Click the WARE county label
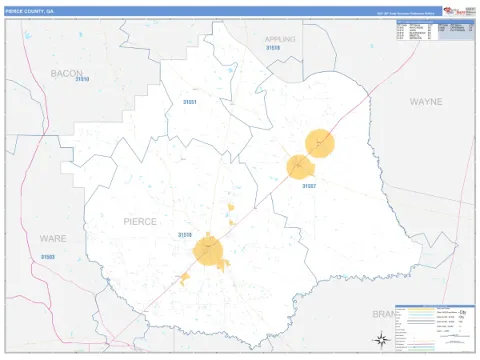 [x=53, y=238]
